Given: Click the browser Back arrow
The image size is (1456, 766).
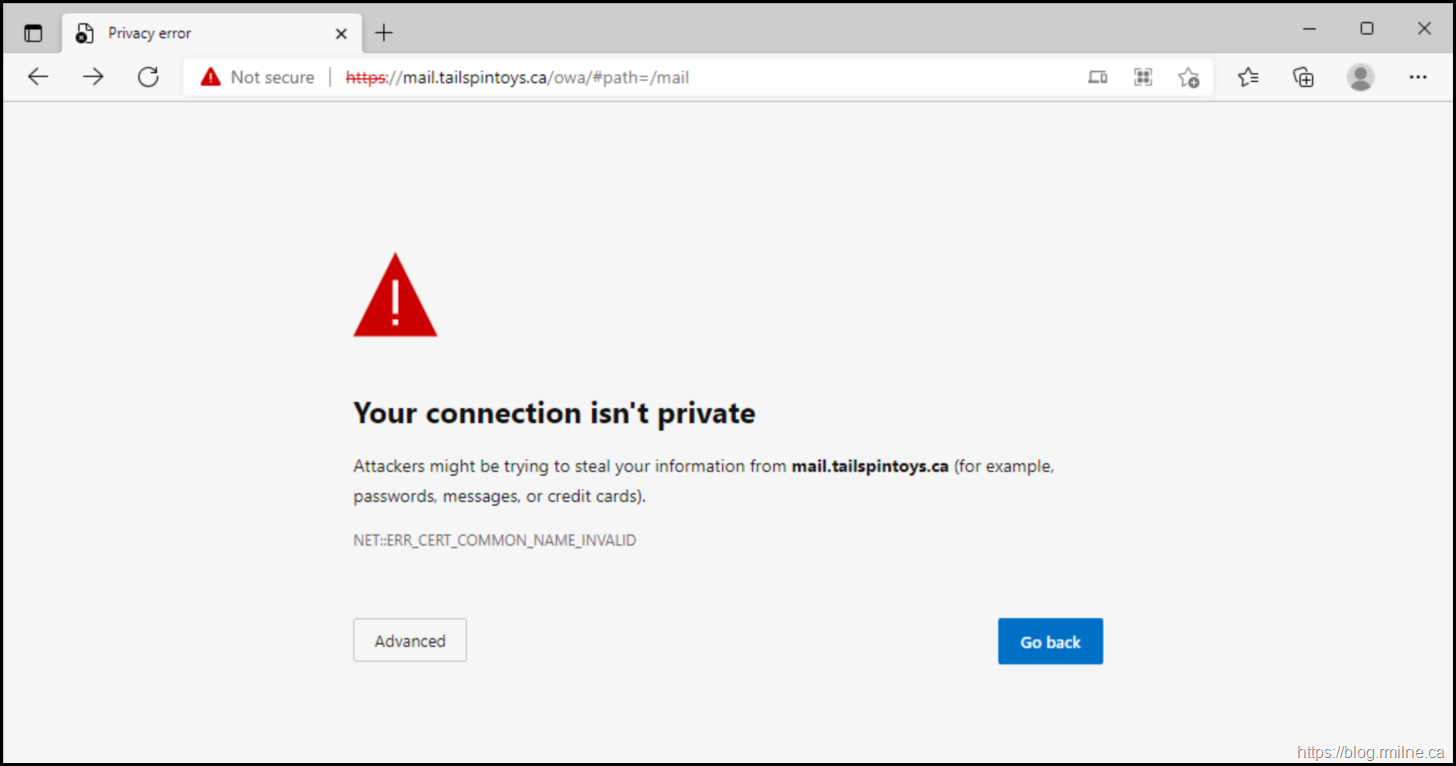Looking at the screenshot, I should point(38,77).
